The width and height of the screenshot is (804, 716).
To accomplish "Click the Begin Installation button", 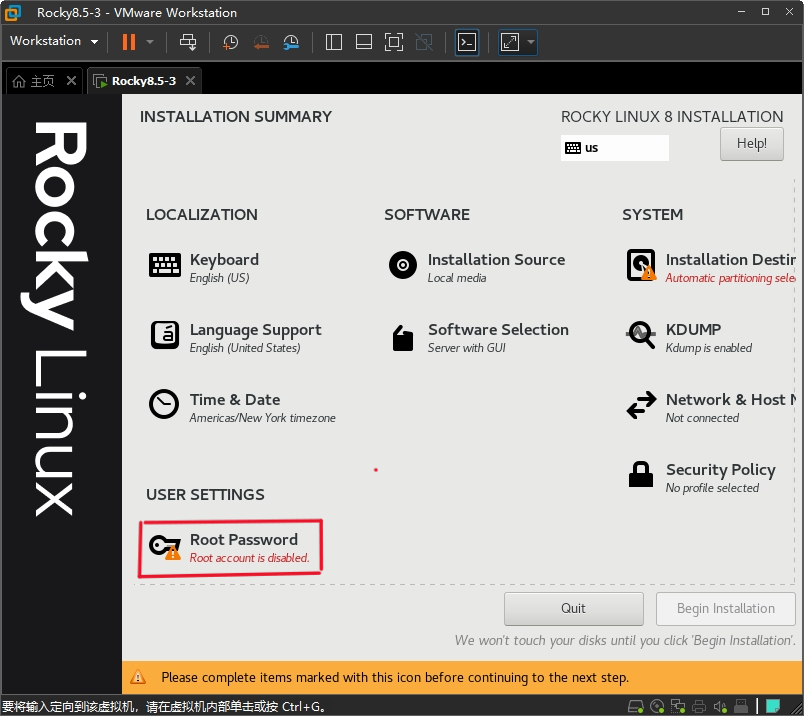I will click(726, 609).
